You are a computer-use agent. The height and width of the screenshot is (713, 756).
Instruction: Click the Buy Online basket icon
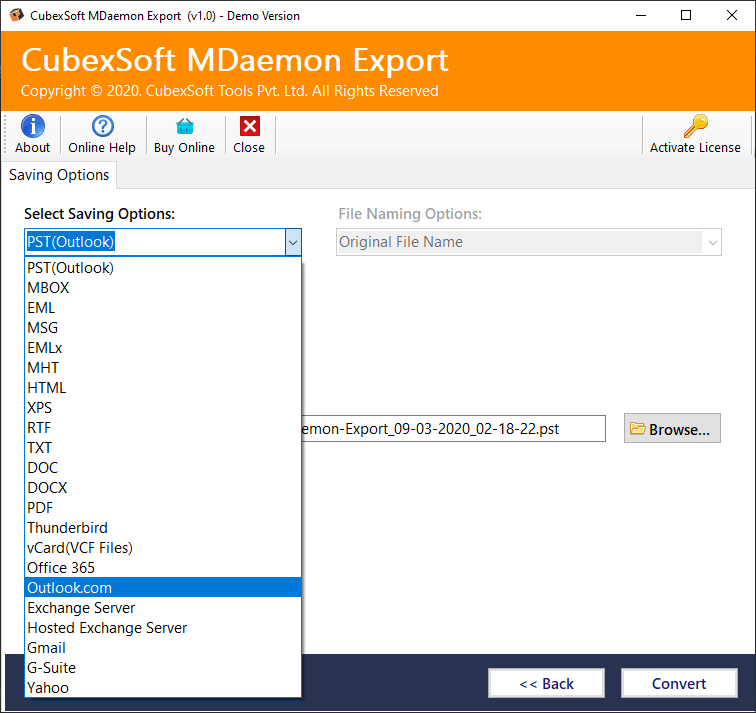(x=184, y=126)
